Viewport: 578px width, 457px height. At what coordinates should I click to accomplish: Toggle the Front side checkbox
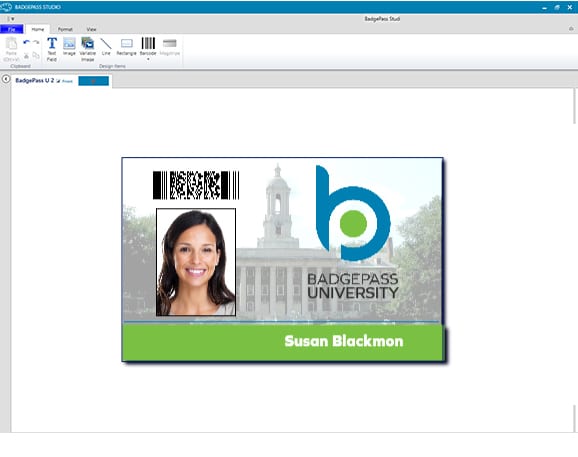point(59,81)
